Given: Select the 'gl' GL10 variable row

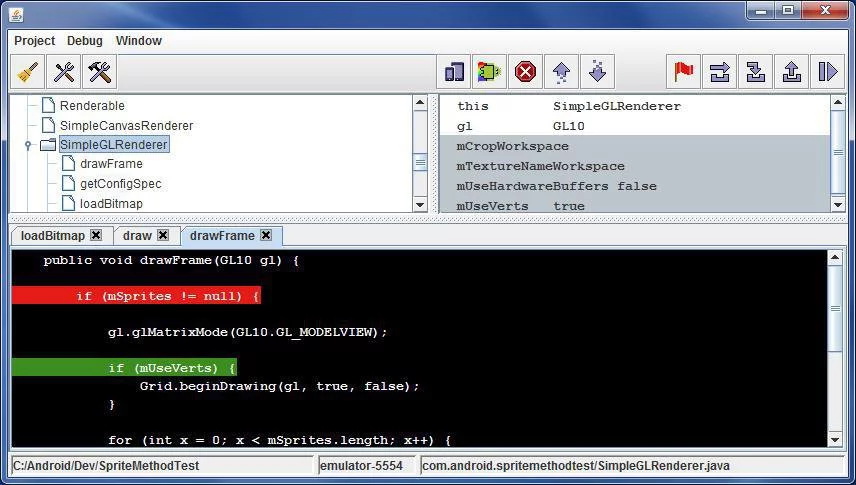Looking at the screenshot, I should click(x=635, y=126).
